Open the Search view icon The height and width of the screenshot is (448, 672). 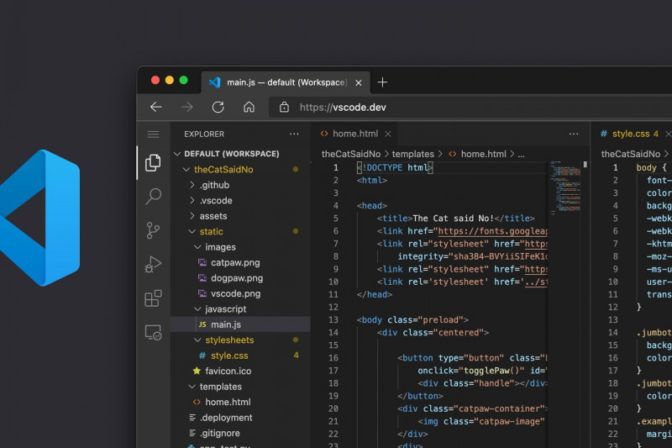point(153,196)
